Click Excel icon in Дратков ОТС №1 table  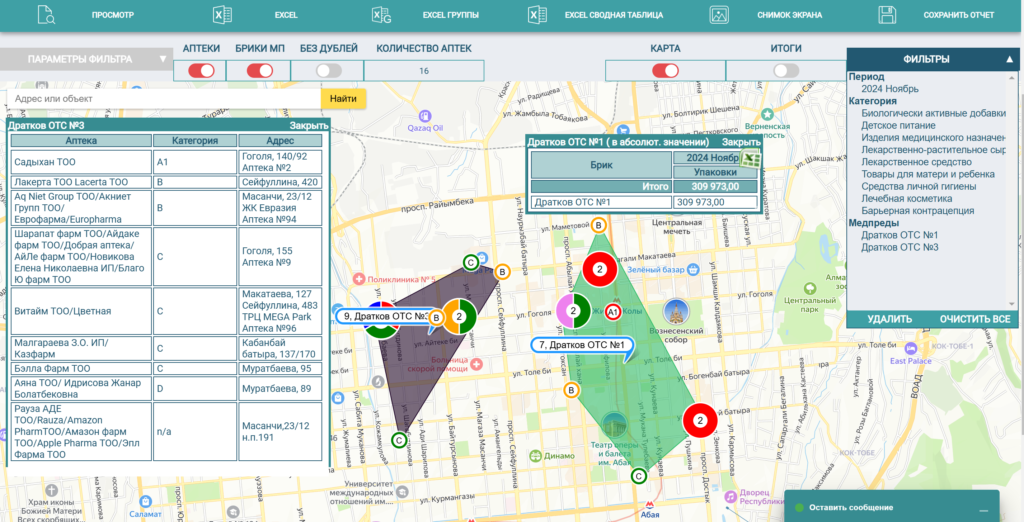(x=751, y=158)
